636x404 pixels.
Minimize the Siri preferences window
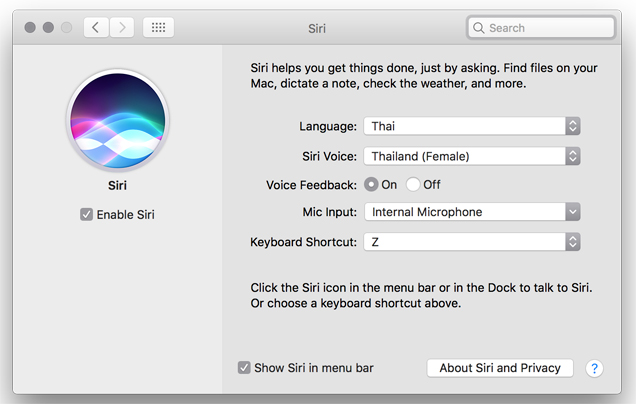pos(48,28)
